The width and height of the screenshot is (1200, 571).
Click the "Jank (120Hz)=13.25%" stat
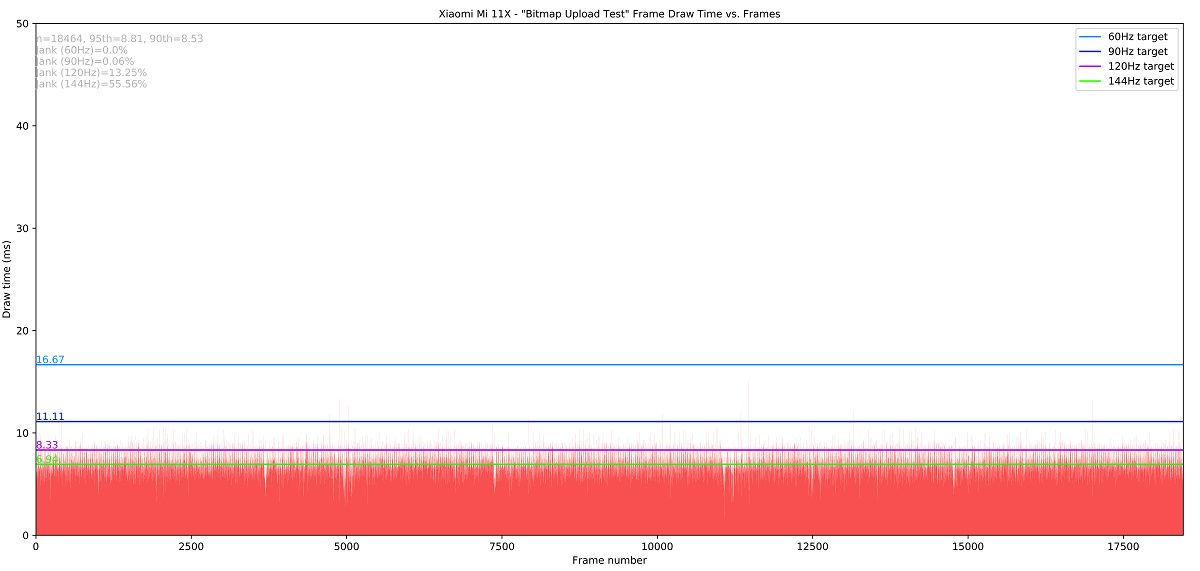coord(91,73)
